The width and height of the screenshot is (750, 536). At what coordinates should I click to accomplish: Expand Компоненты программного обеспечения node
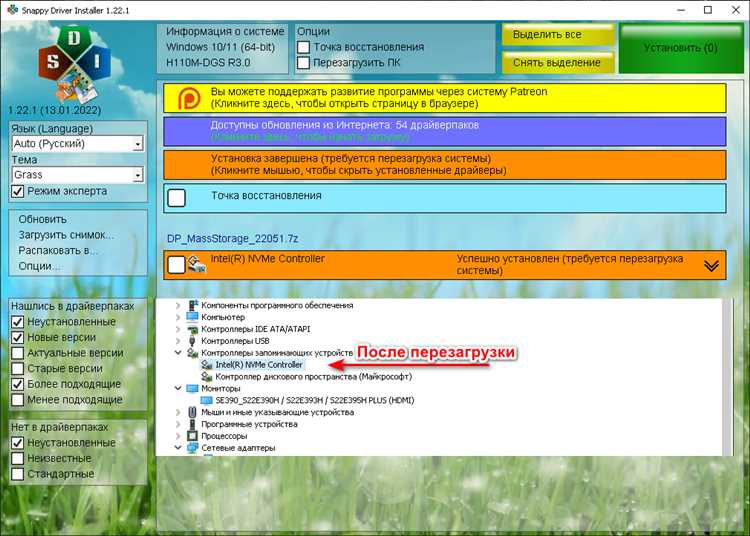178,305
